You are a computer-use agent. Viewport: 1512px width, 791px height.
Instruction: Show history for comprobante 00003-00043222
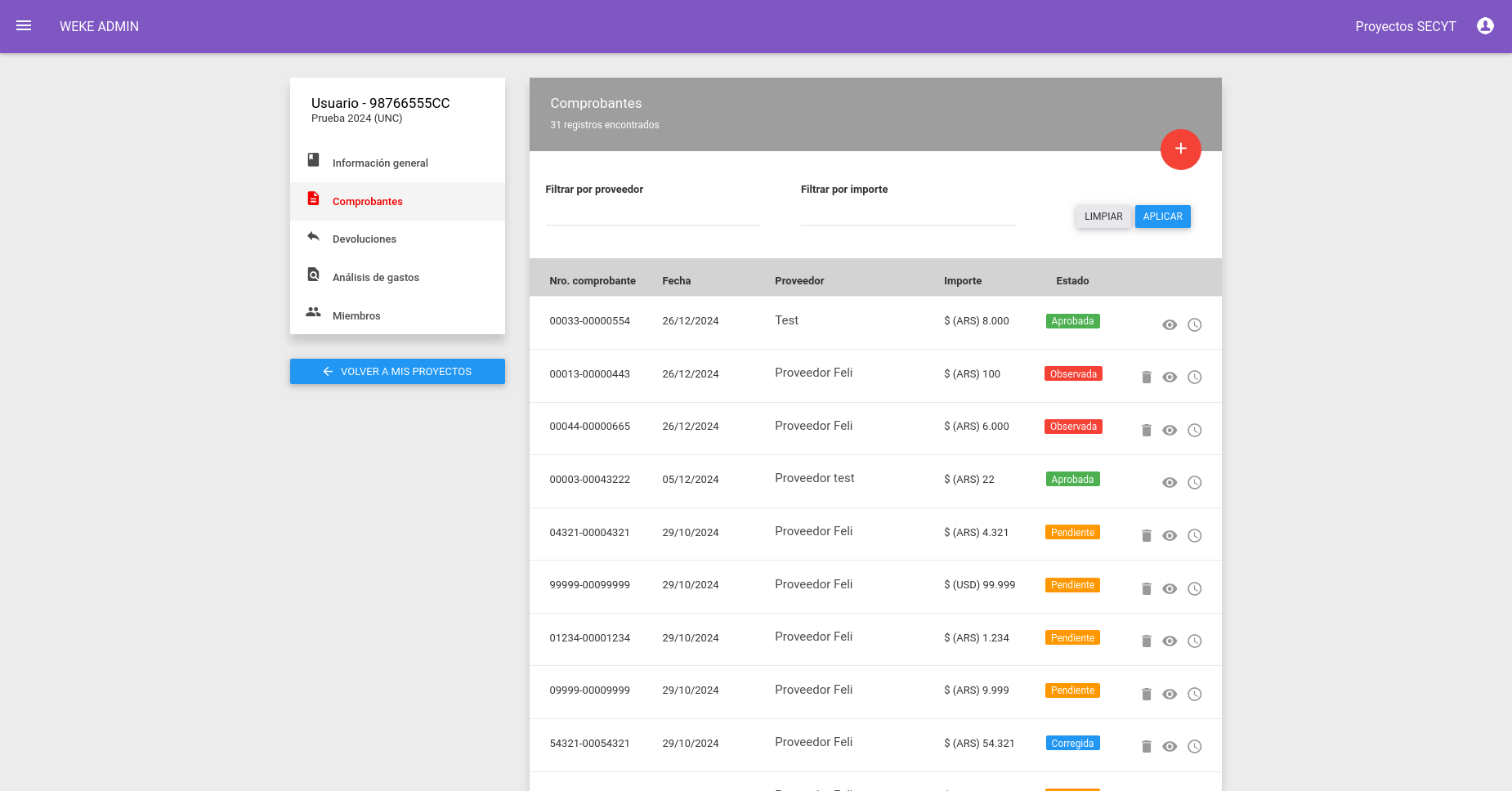click(x=1194, y=483)
